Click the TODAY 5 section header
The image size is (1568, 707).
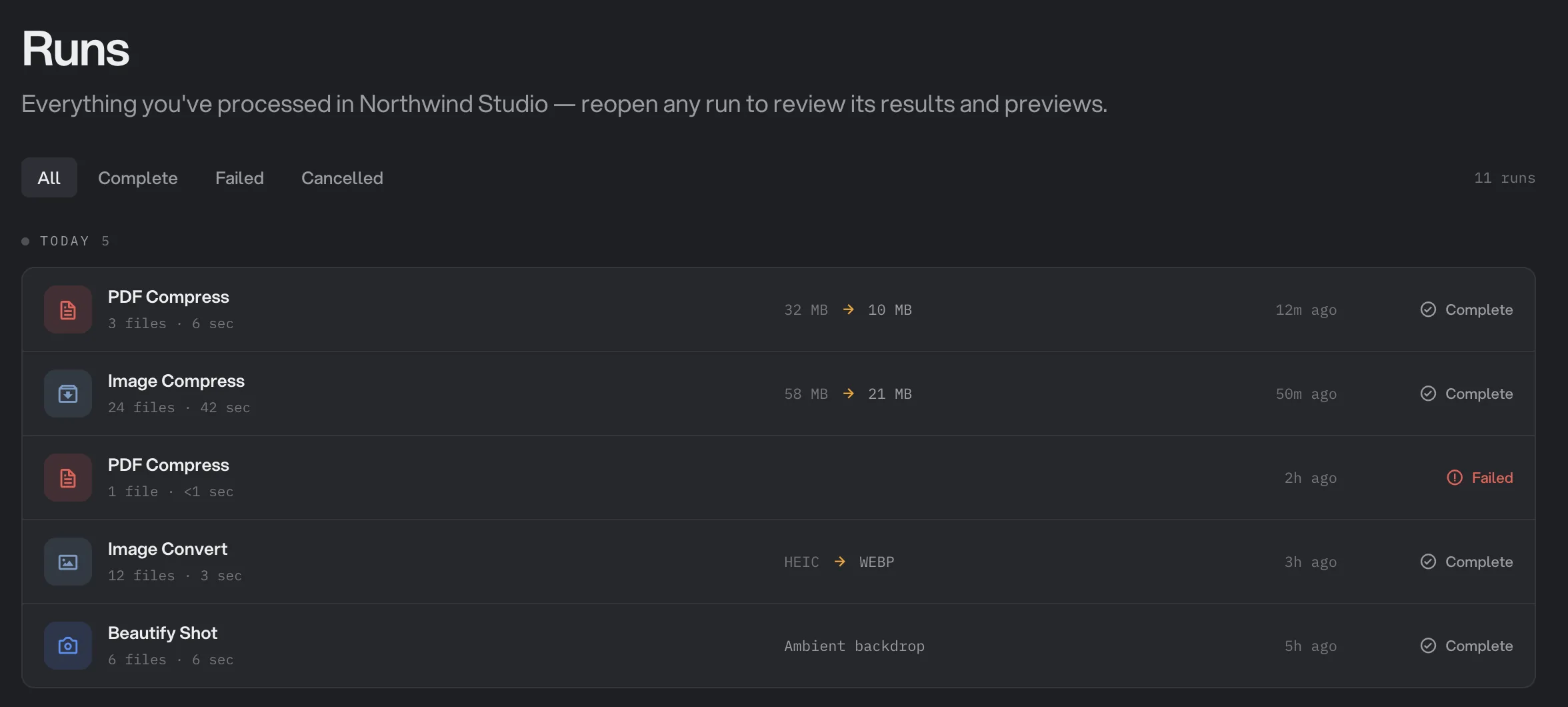(x=66, y=241)
